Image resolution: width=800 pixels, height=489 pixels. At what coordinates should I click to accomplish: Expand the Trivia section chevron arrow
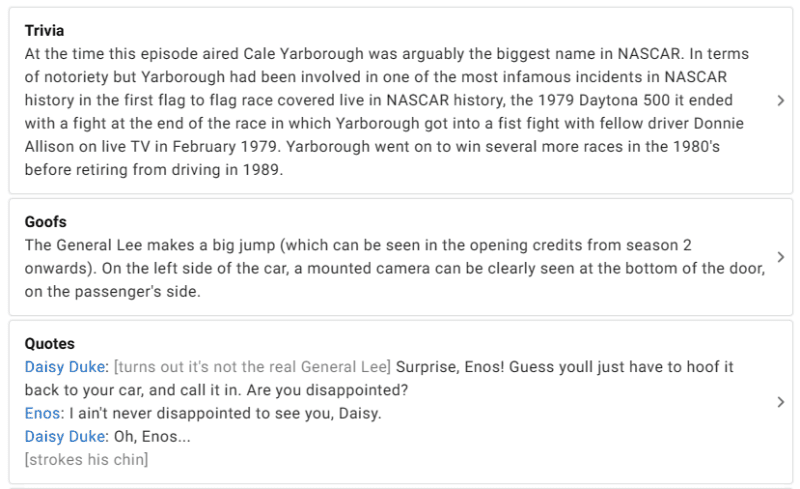(781, 101)
